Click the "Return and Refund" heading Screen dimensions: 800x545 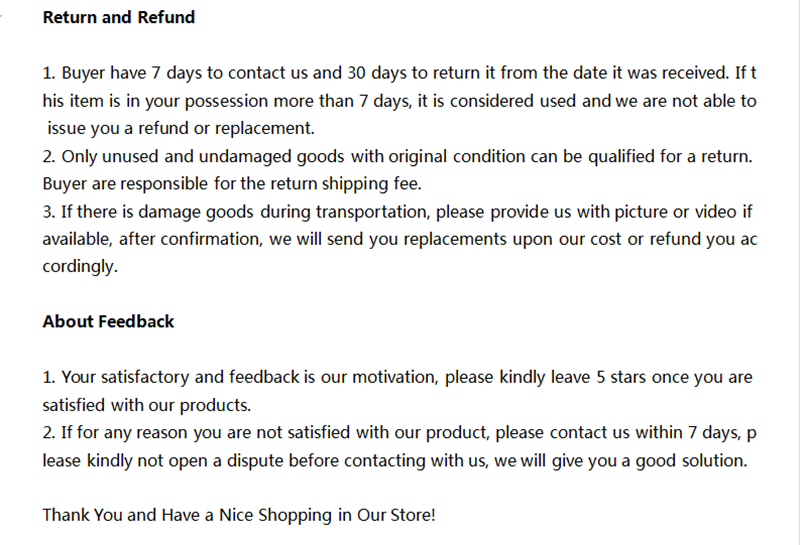[x=118, y=18]
